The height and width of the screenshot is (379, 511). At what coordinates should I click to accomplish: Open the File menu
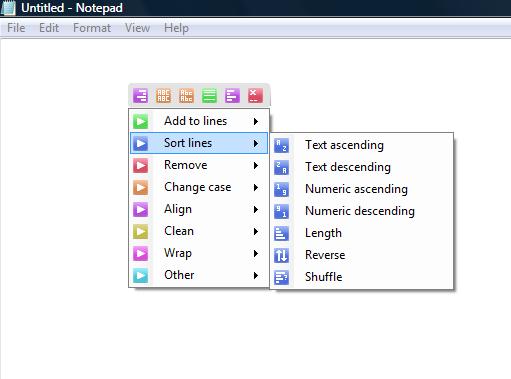pos(16,28)
